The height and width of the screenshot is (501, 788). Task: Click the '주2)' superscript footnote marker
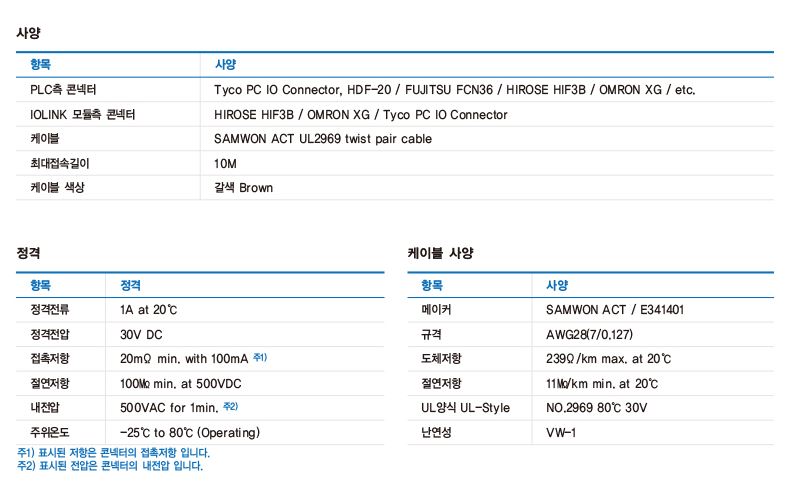click(231, 406)
